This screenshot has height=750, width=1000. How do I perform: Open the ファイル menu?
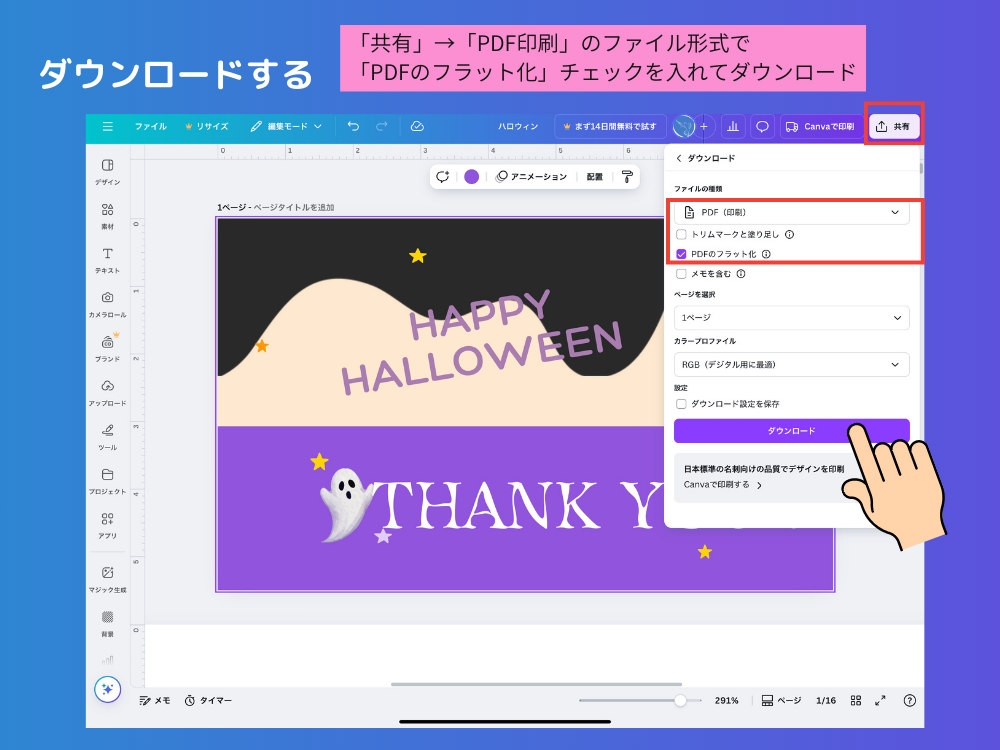coord(150,126)
